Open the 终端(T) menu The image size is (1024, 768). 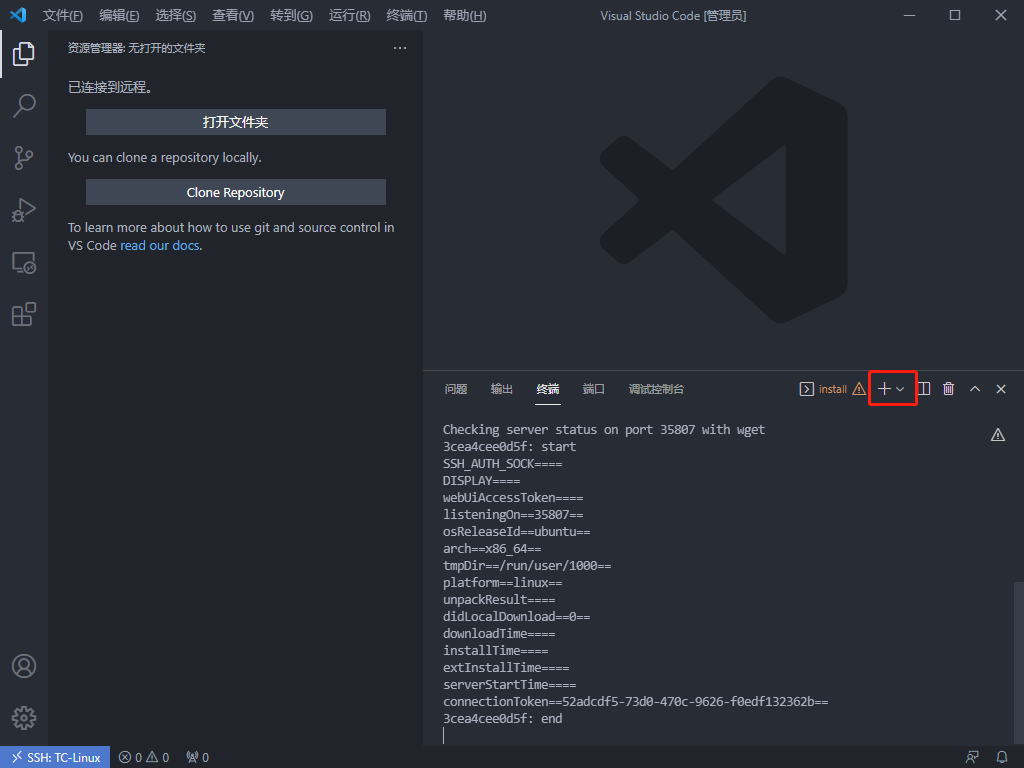[x=406, y=15]
